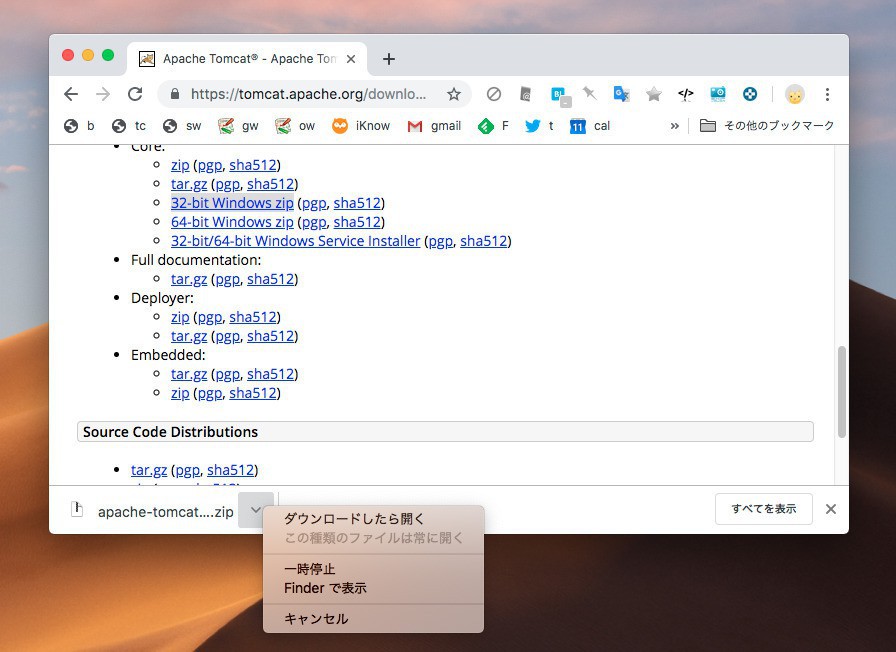Open the Chrome three-dot menu
This screenshot has height=652, width=896.
click(x=827, y=94)
